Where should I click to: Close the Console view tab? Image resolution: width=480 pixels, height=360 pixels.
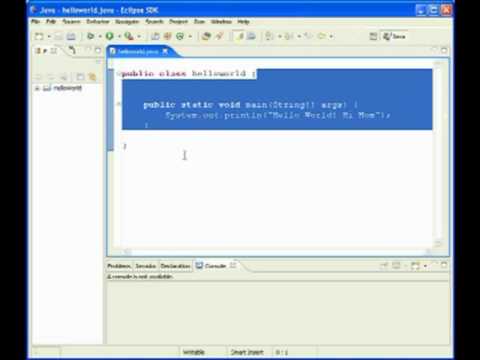pyautogui.click(x=233, y=265)
